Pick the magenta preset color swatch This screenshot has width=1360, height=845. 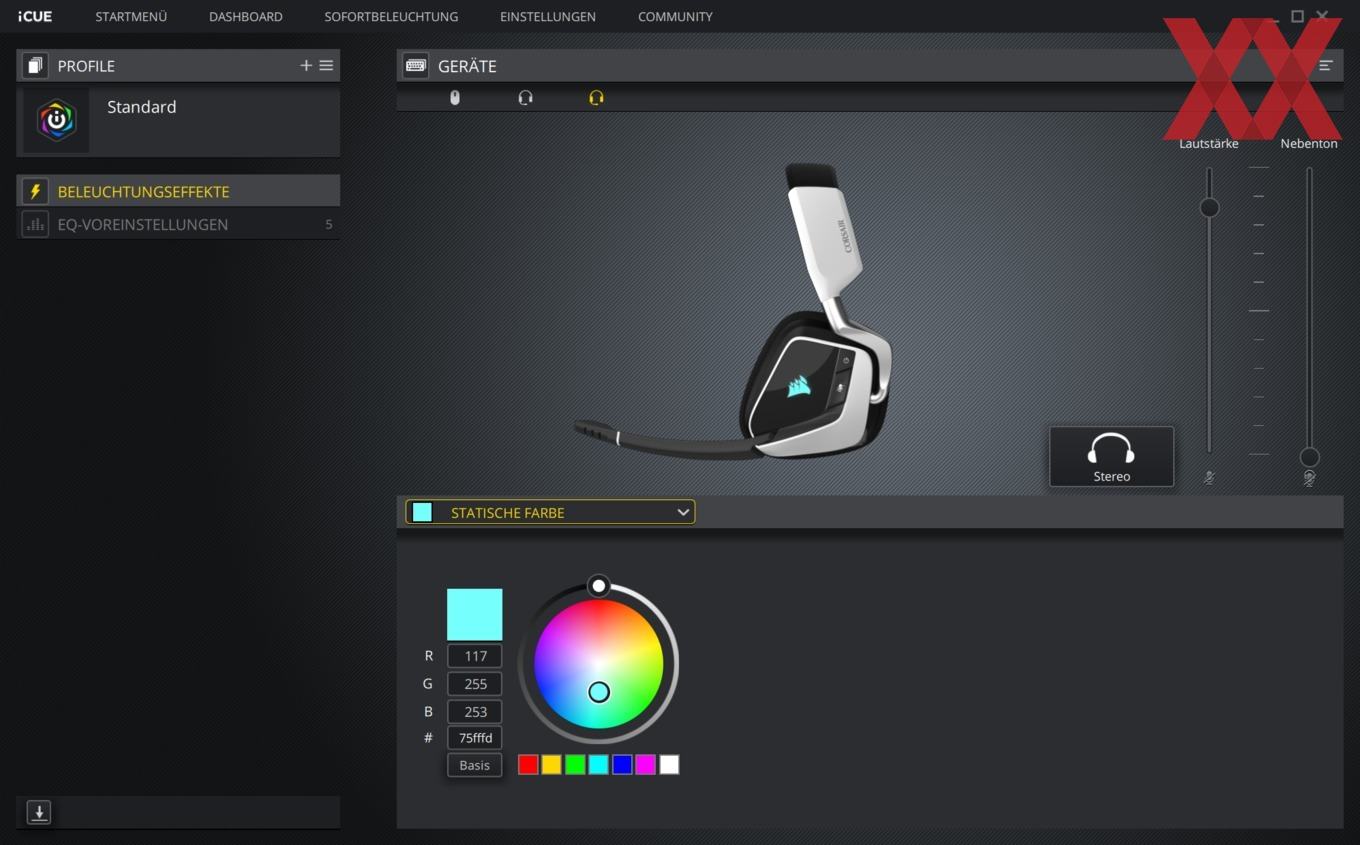tap(646, 765)
